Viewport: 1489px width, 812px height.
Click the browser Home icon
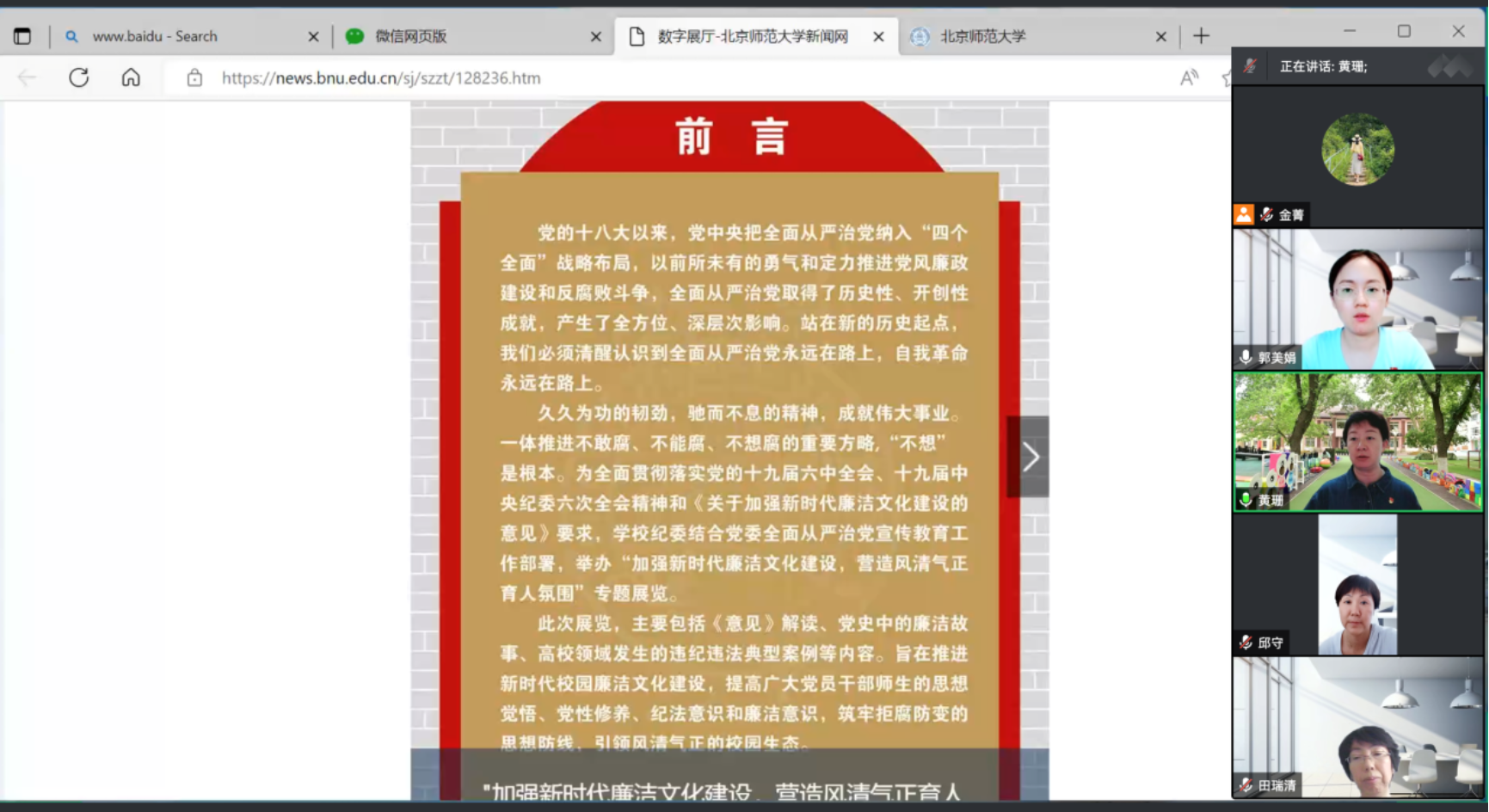(131, 77)
